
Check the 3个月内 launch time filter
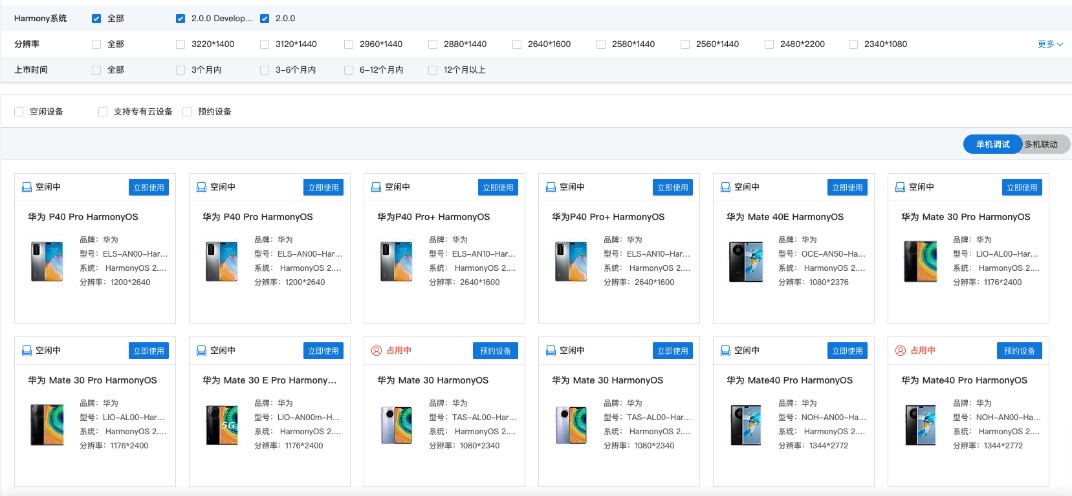tap(180, 70)
